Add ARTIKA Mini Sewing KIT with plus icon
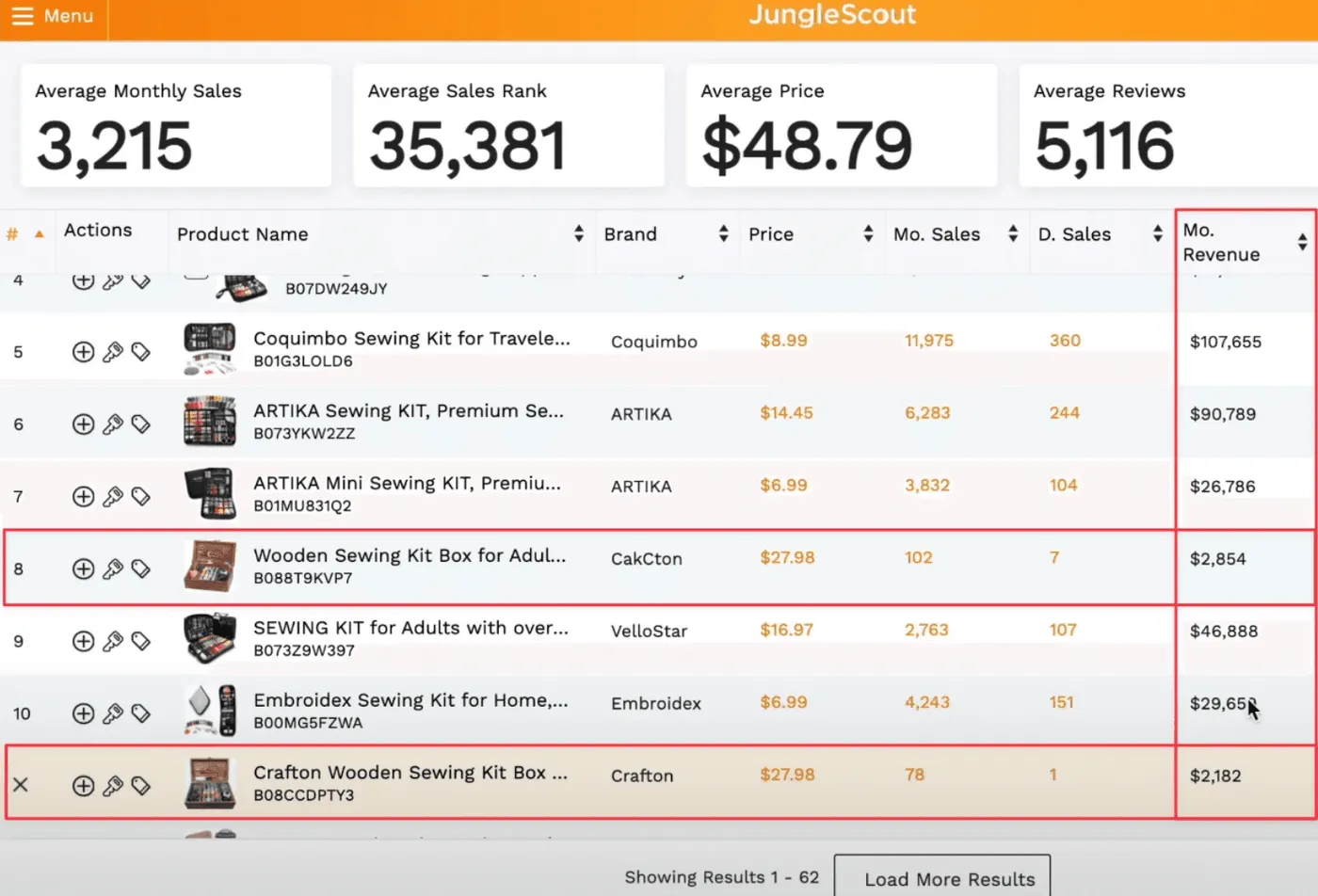Viewport: 1318px width, 896px height. point(83,497)
